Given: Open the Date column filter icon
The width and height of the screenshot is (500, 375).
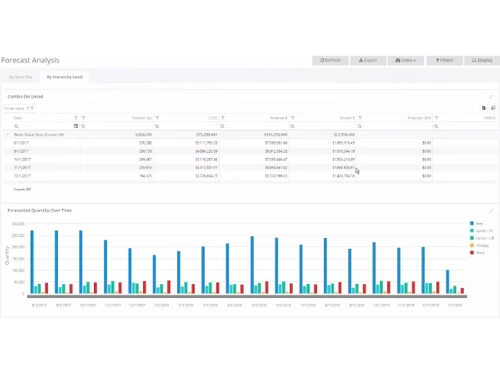Looking at the screenshot, I should [76, 118].
